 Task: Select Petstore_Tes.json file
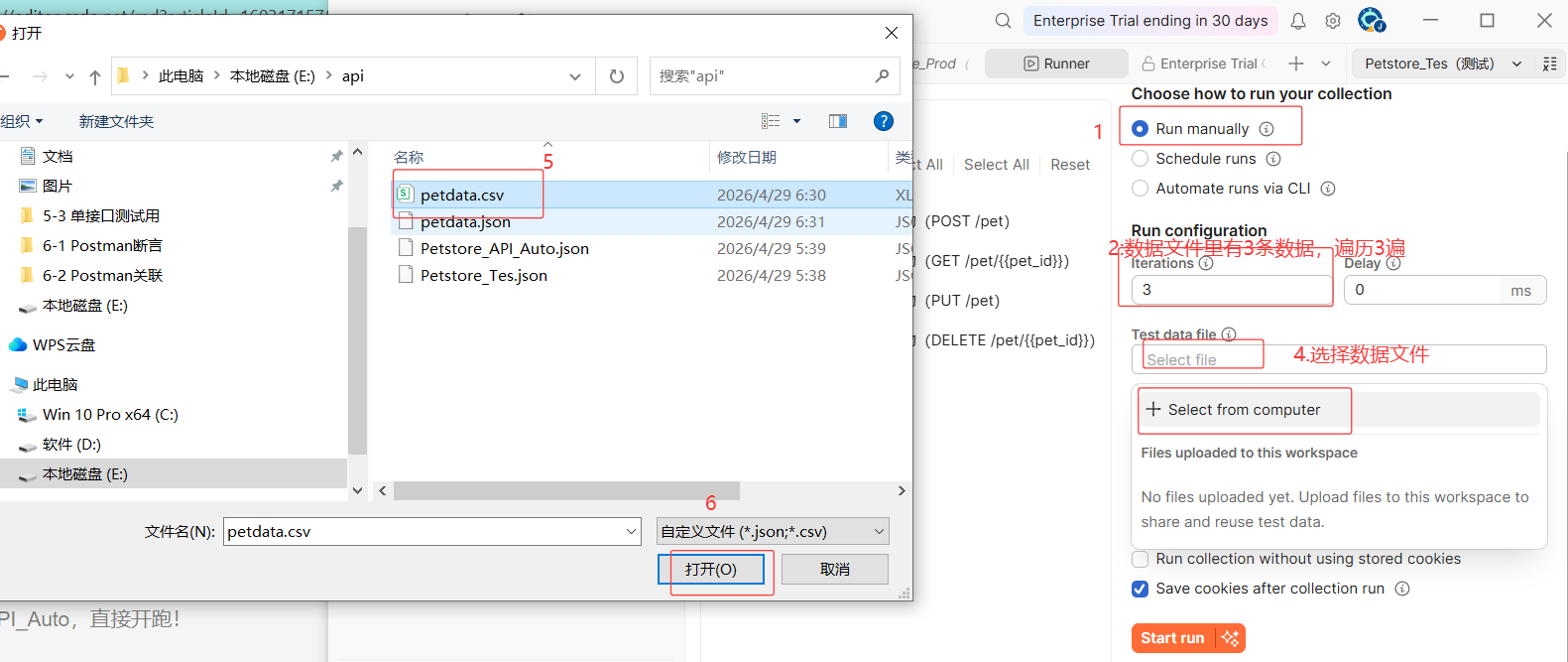(484, 275)
